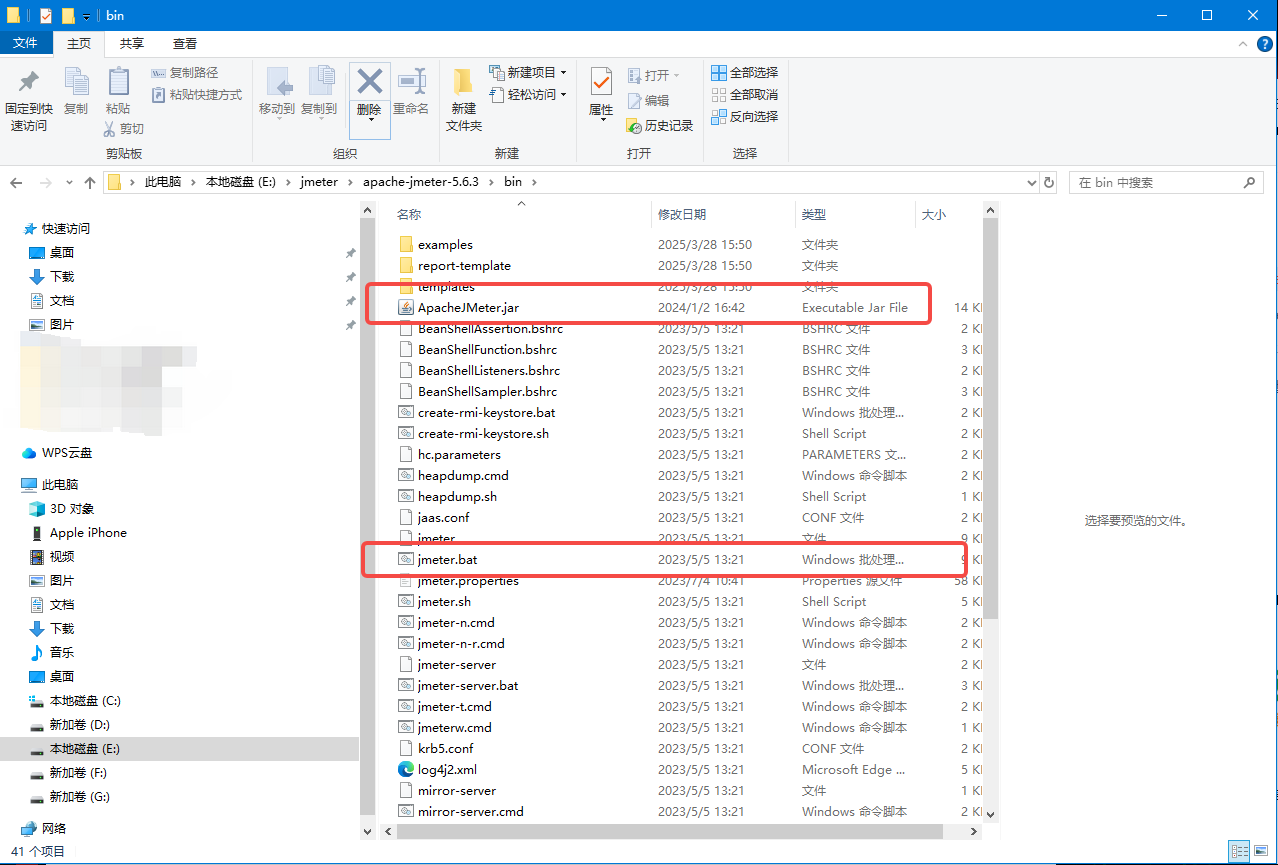Click the red X Delete icon
This screenshot has height=865, width=1278.
pyautogui.click(x=370, y=81)
